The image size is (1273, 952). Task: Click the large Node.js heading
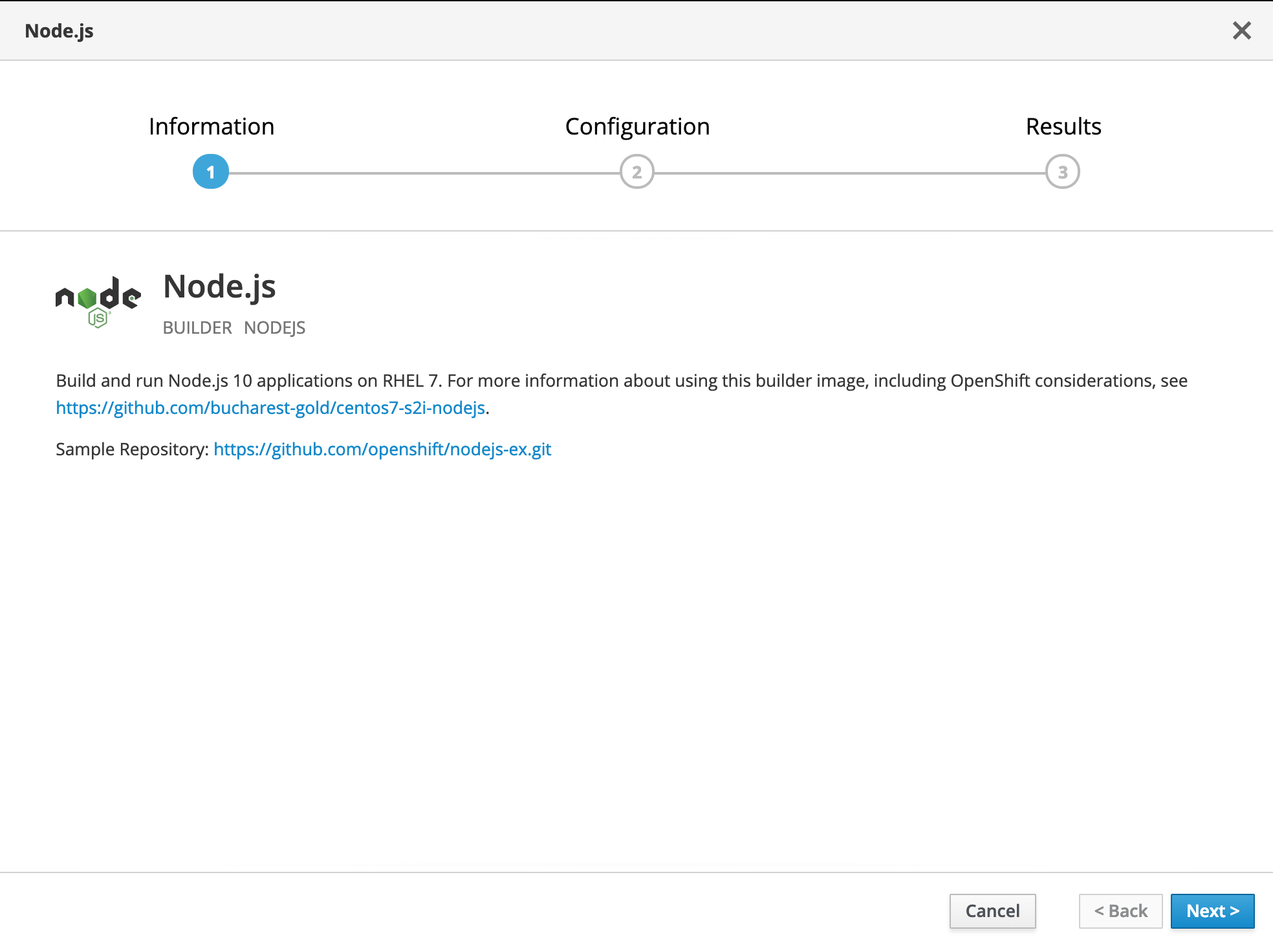tap(219, 287)
